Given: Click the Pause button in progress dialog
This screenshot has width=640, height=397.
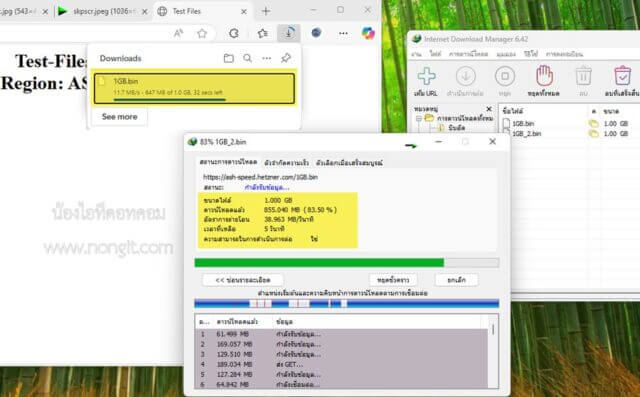Looking at the screenshot, I should click(393, 280).
